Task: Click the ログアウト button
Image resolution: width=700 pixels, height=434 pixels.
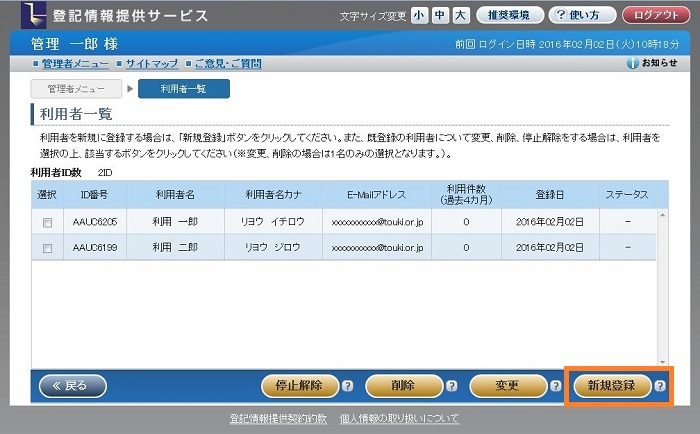Action: pos(656,15)
